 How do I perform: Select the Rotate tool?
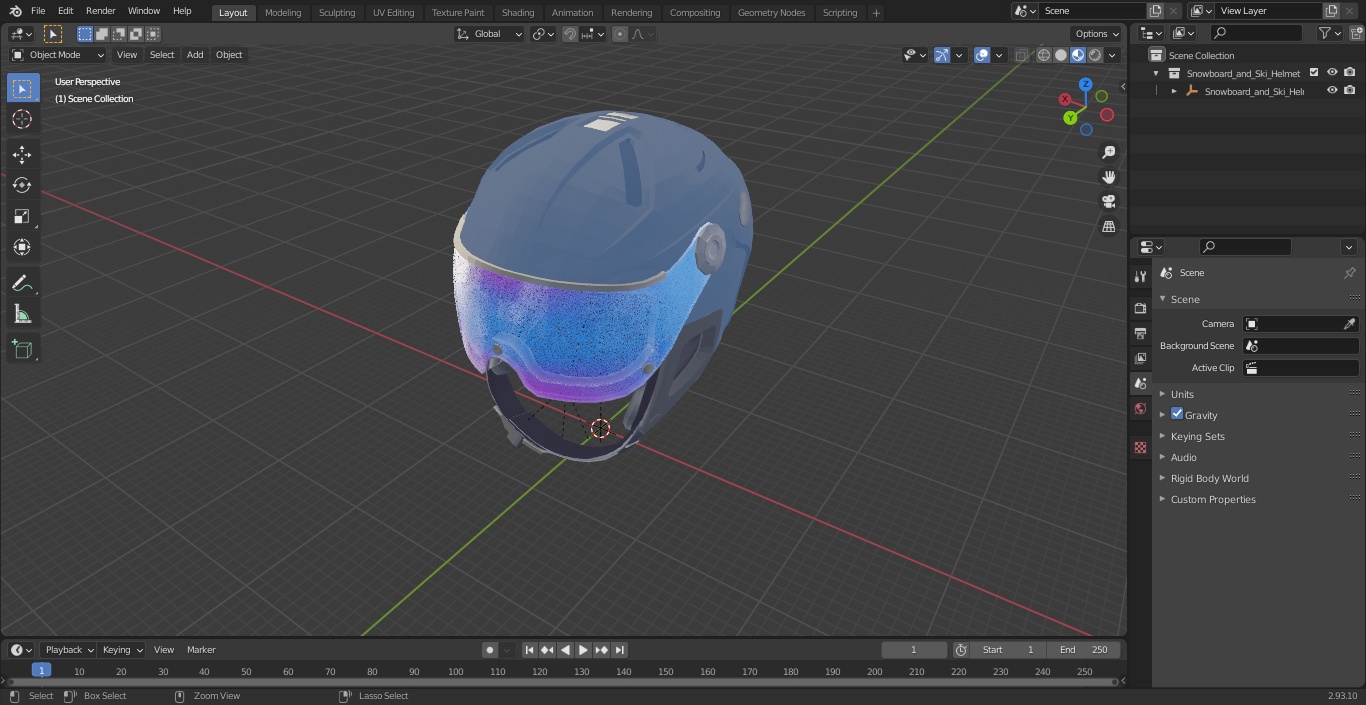pyautogui.click(x=22, y=185)
